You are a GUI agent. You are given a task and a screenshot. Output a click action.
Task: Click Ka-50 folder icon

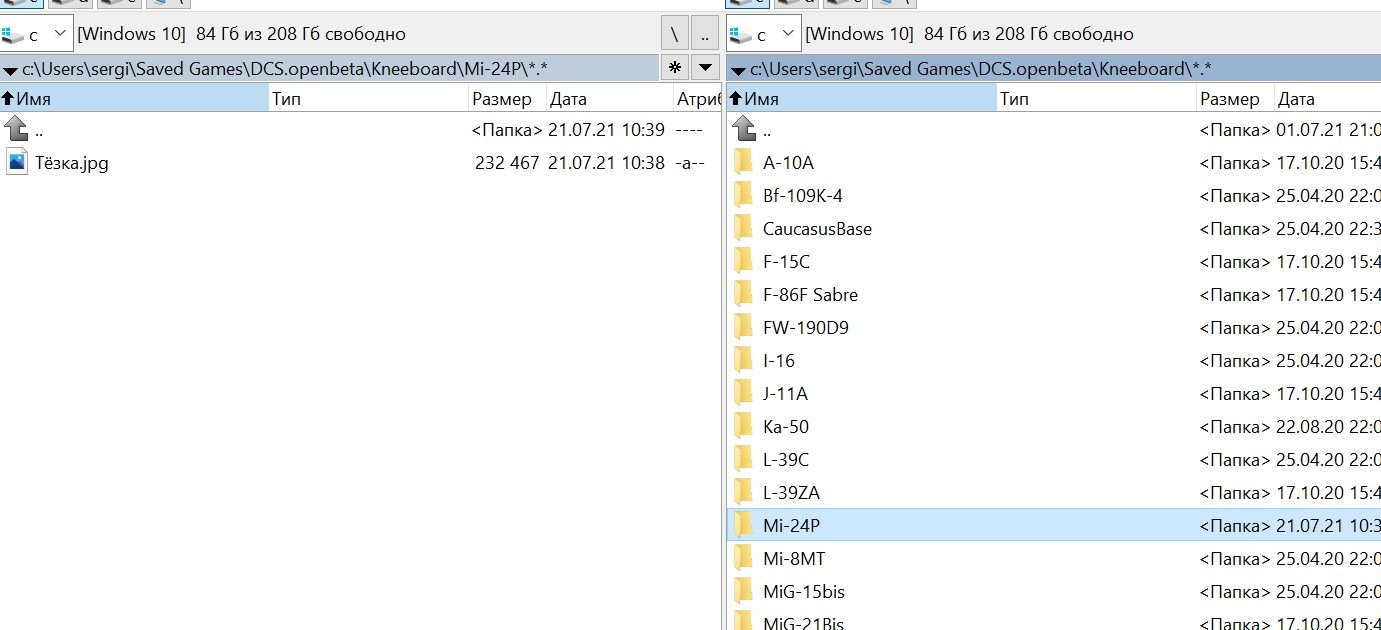pyautogui.click(x=743, y=426)
